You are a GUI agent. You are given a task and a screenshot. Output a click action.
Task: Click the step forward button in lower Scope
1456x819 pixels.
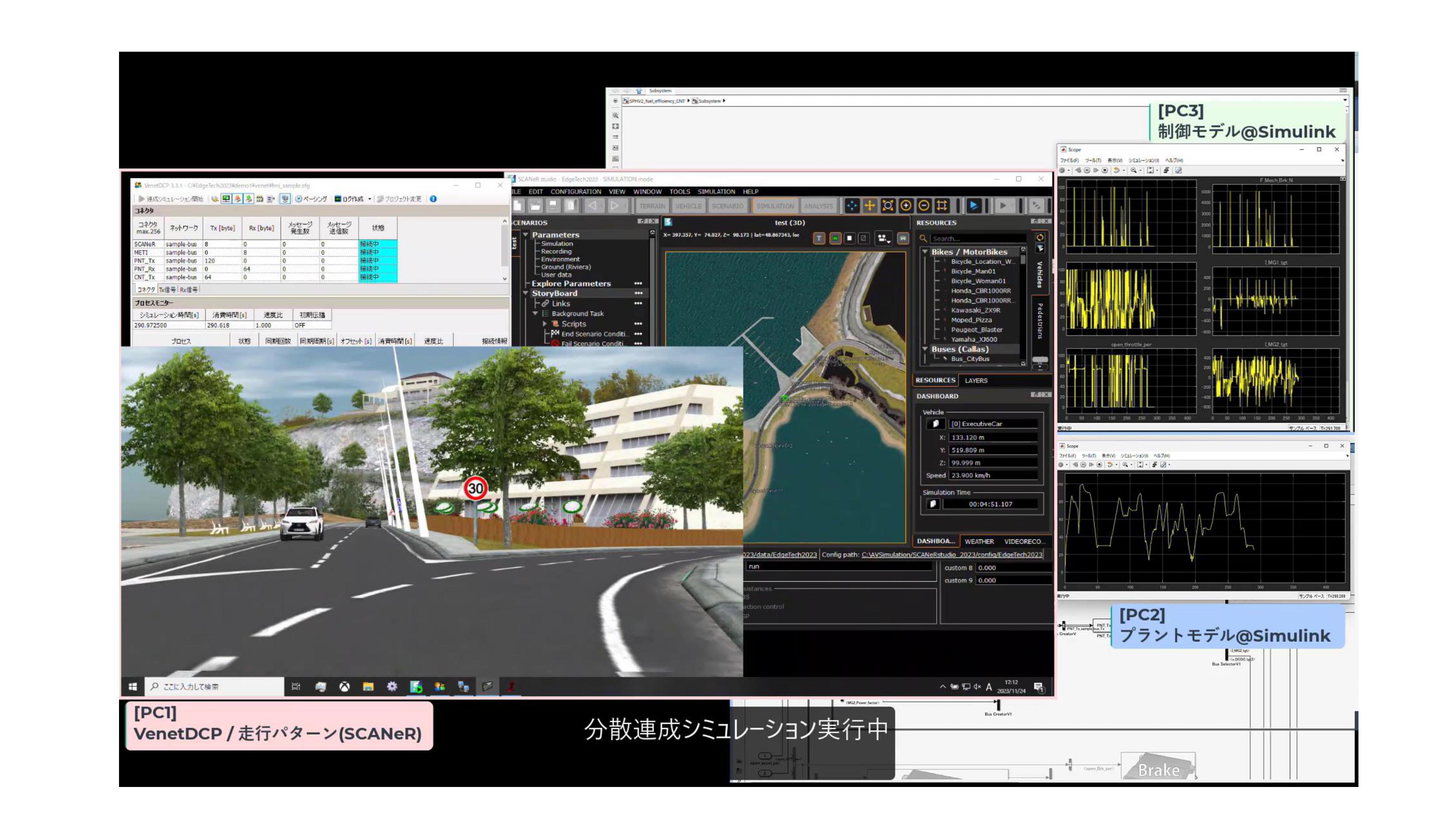tap(1091, 465)
